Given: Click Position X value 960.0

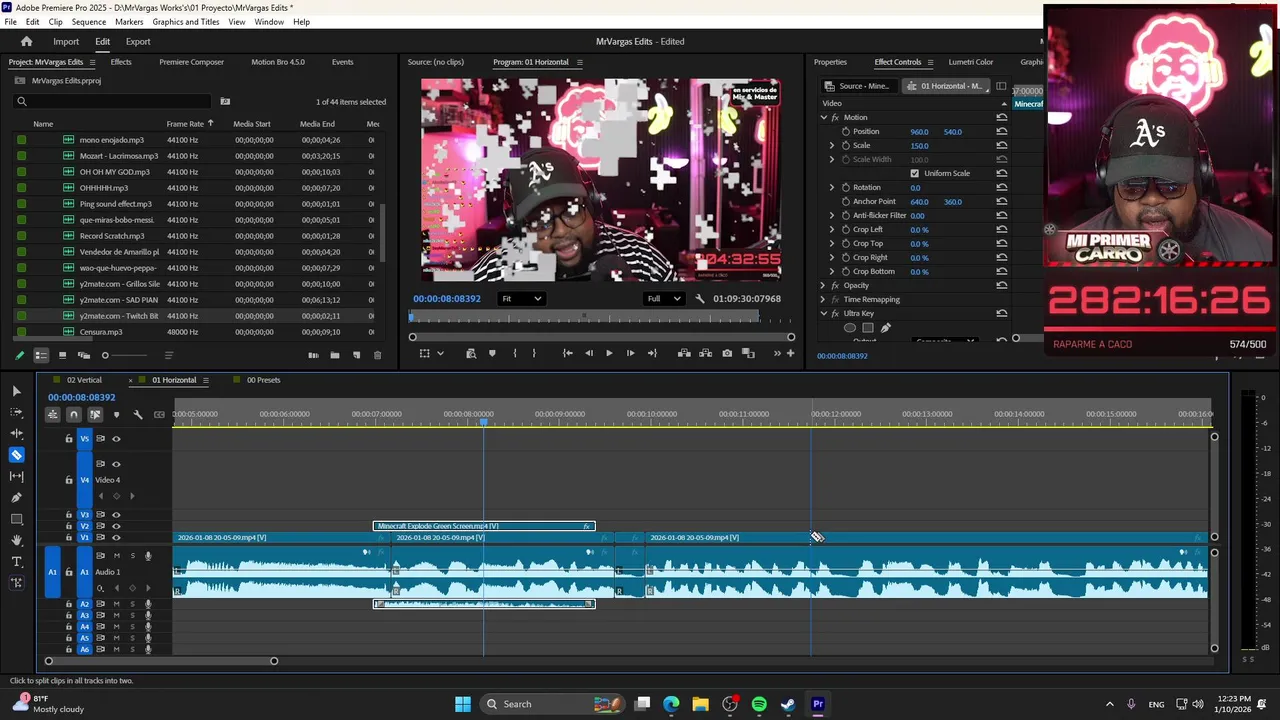Looking at the screenshot, I should click(919, 132).
